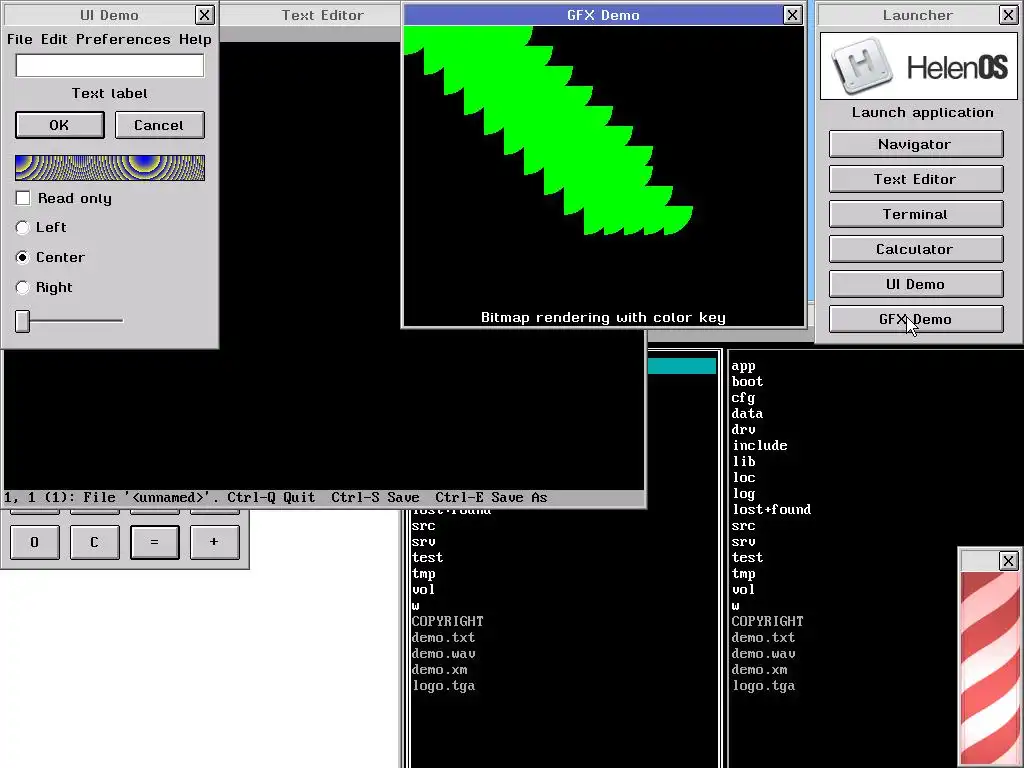
Task: Click the 0 key on the calculator
Action: [35, 542]
